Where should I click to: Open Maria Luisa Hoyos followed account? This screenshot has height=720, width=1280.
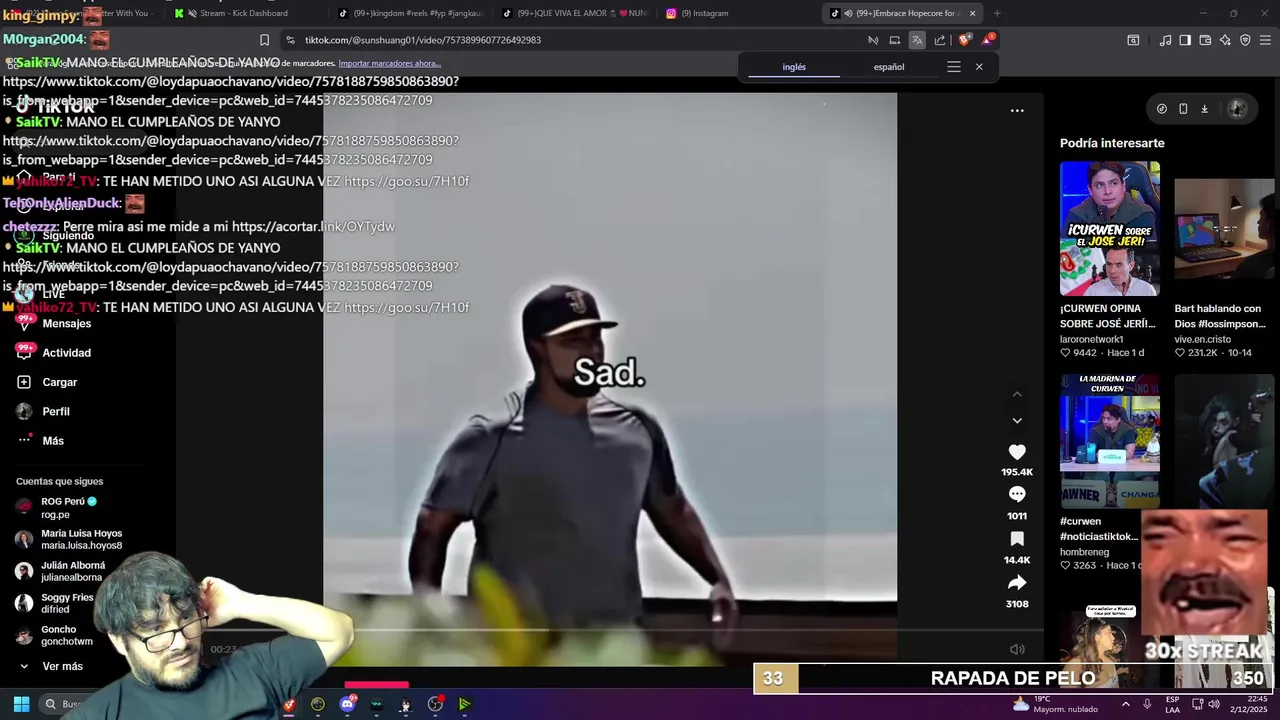(80, 539)
